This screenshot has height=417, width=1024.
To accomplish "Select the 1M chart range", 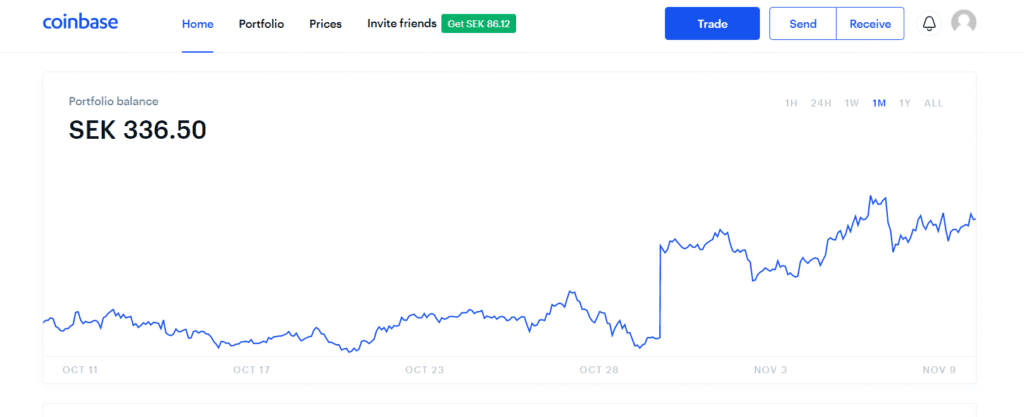I will pyautogui.click(x=879, y=103).
